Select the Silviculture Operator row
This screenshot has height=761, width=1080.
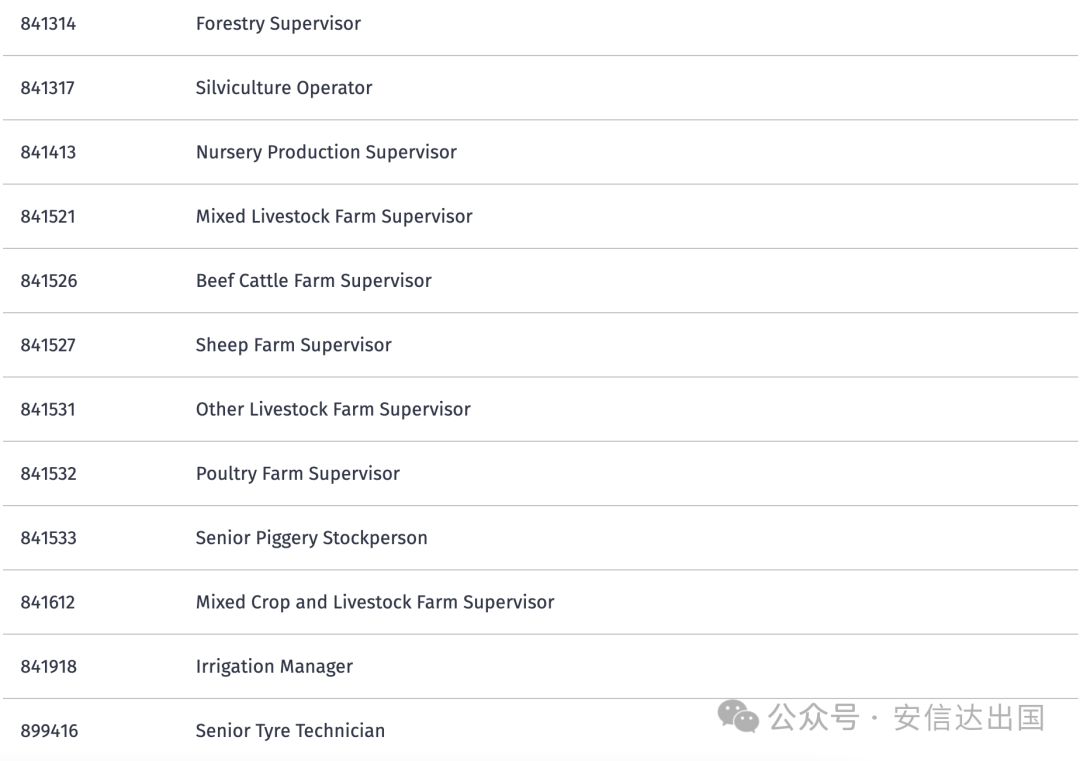(x=284, y=88)
